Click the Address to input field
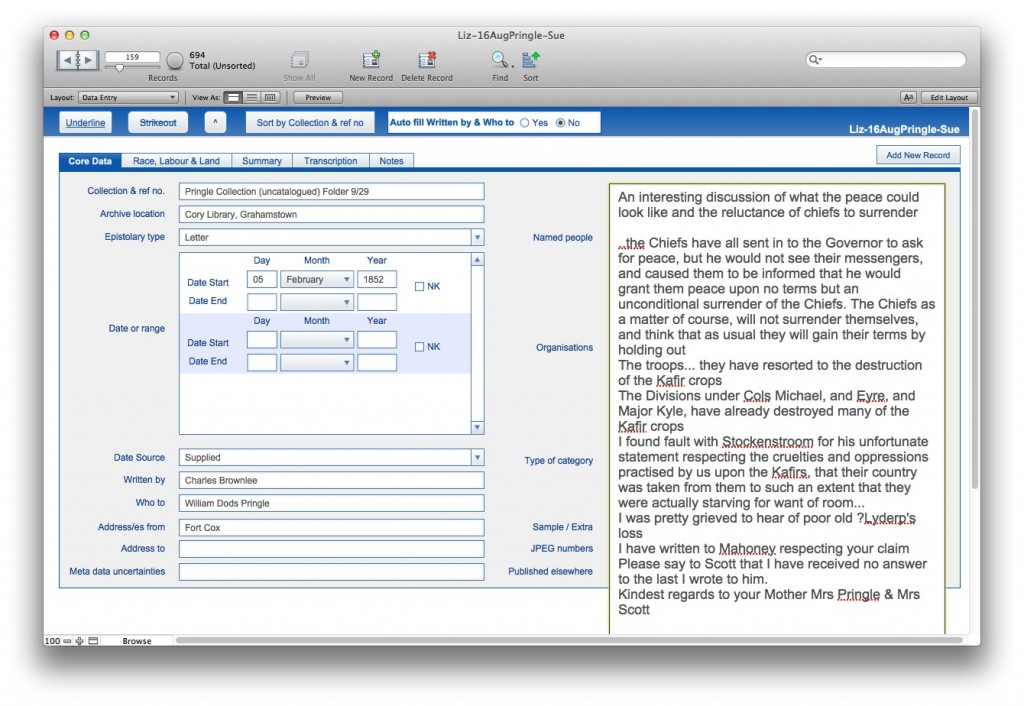Viewport: 1024px width, 706px height. tap(331, 549)
